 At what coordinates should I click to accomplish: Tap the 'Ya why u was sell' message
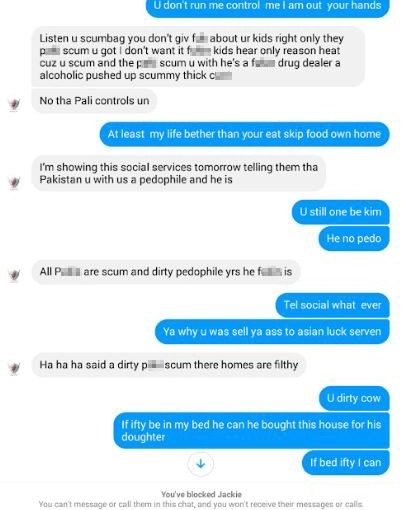point(272,332)
